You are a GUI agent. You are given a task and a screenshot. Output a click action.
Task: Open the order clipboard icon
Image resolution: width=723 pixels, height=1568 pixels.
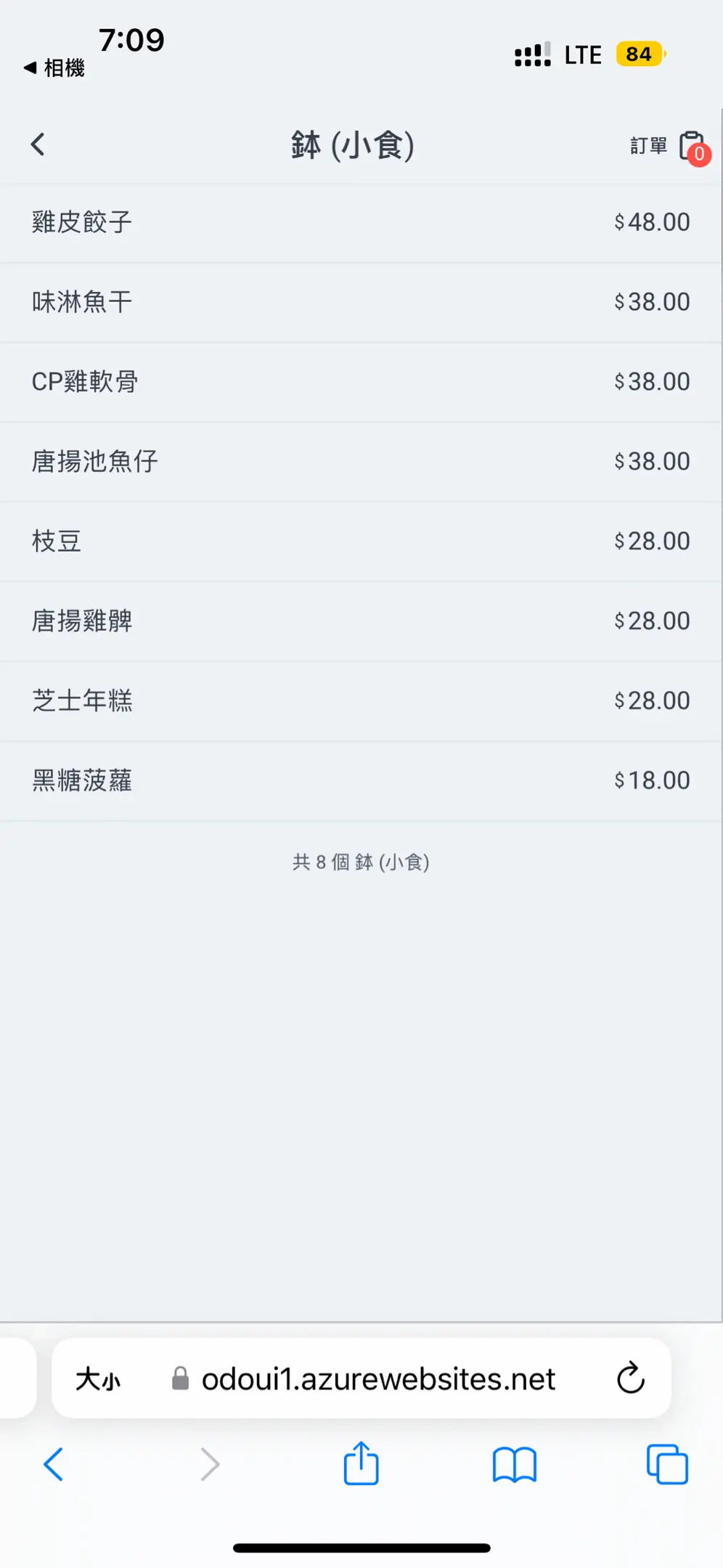(x=692, y=146)
